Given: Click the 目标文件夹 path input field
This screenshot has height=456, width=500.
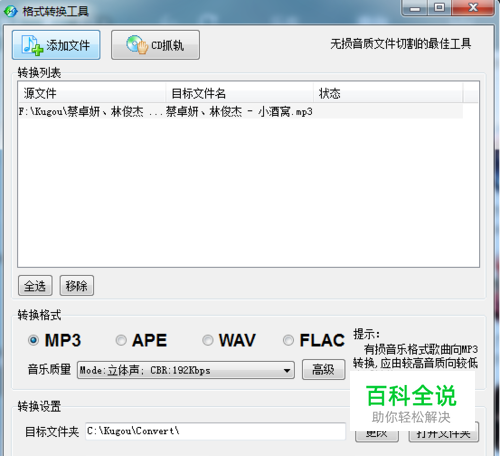Looking at the screenshot, I should point(215,431).
